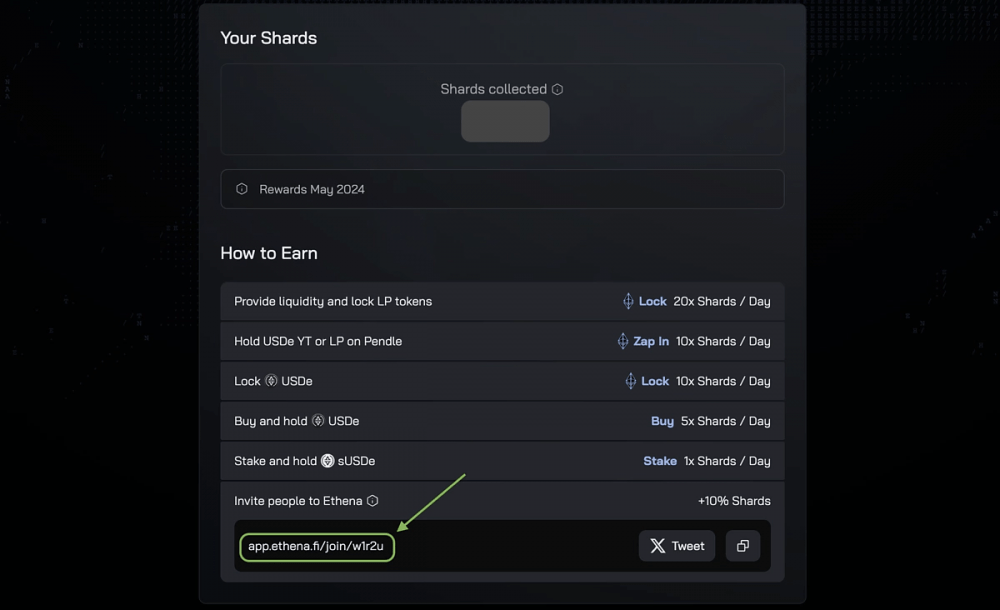The width and height of the screenshot is (1000, 610).
Task: Open Lock link for LP tokens
Action: 652,301
